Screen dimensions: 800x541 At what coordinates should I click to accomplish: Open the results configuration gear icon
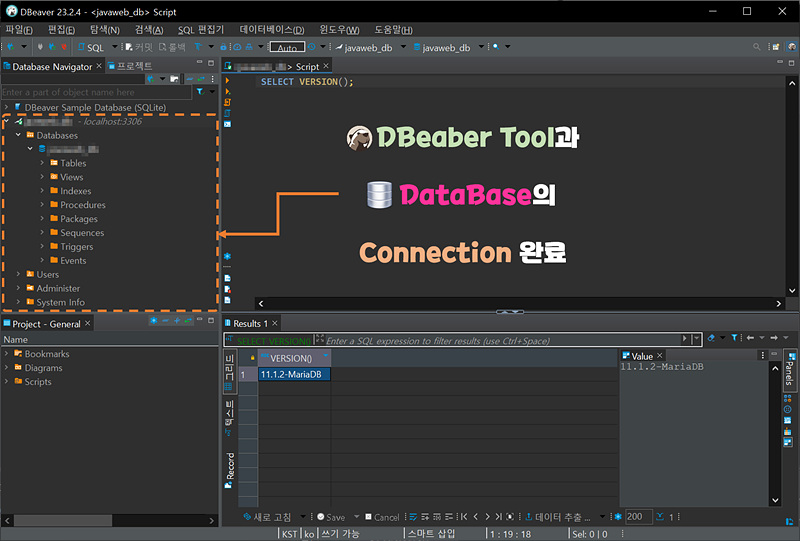coord(618,517)
